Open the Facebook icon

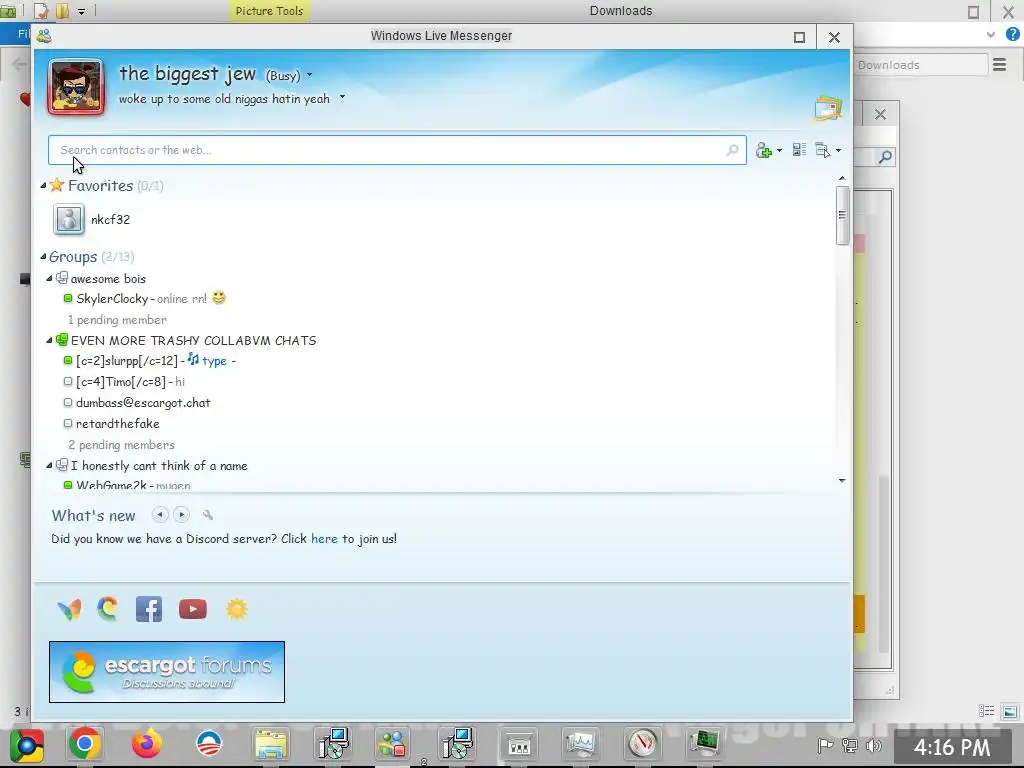[x=149, y=609]
